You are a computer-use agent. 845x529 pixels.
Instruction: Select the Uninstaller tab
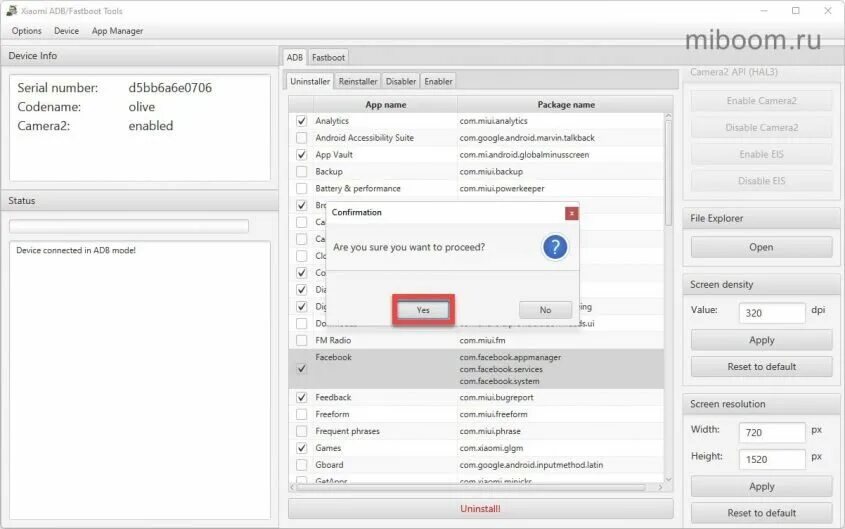(310, 81)
